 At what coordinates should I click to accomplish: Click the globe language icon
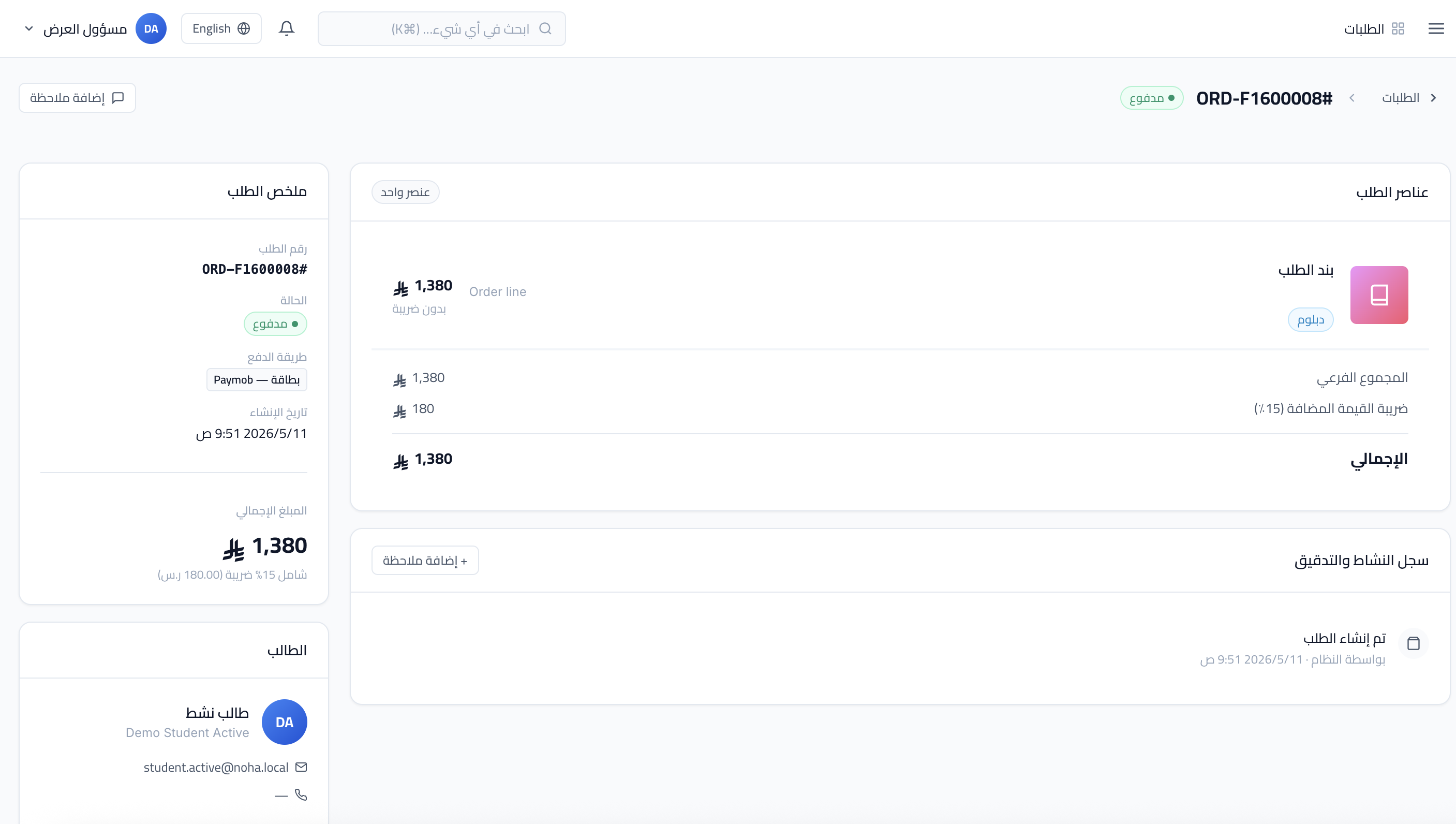pos(244,28)
